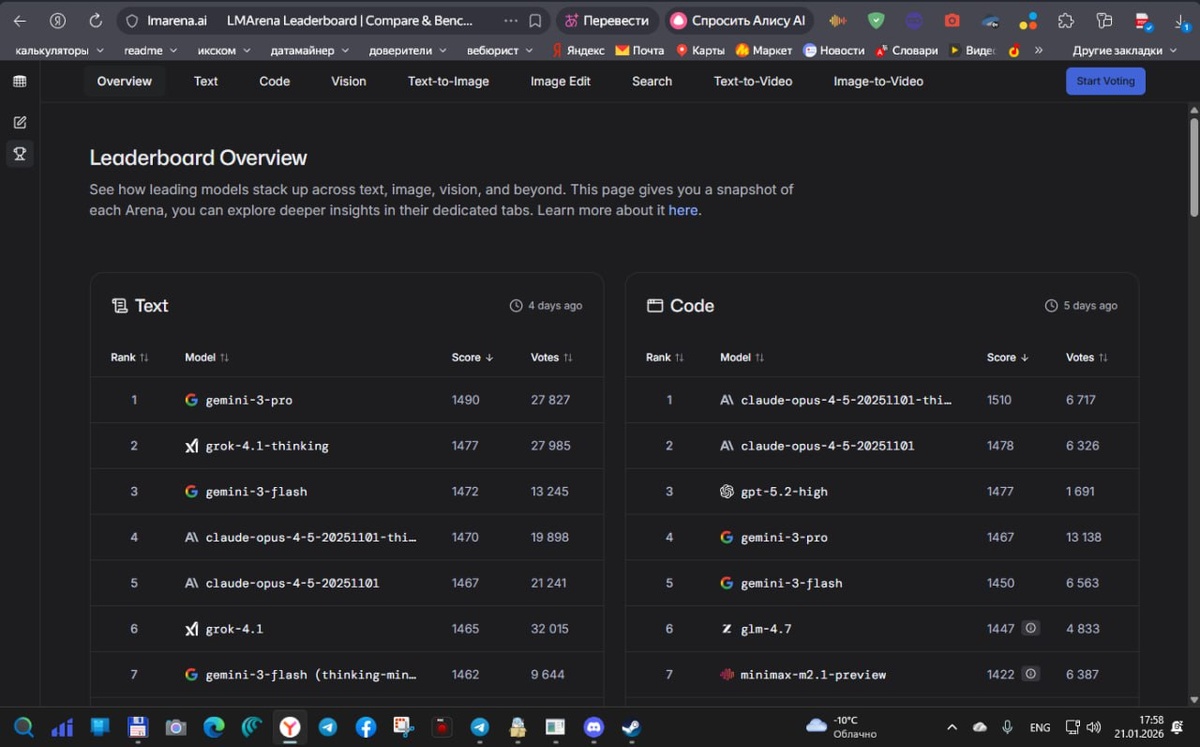Sort Code table by Model
Image resolution: width=1200 pixels, height=747 pixels.
742,357
